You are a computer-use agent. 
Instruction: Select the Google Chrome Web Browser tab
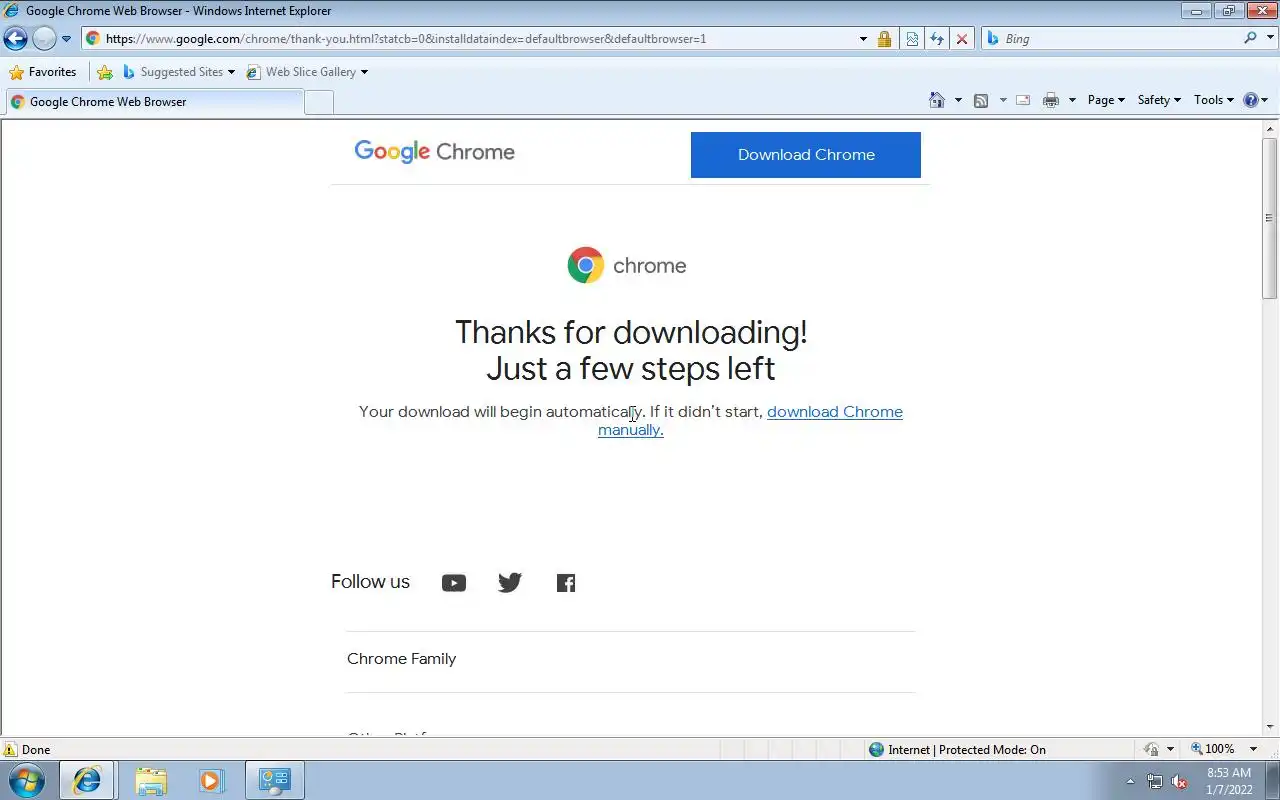(x=153, y=101)
